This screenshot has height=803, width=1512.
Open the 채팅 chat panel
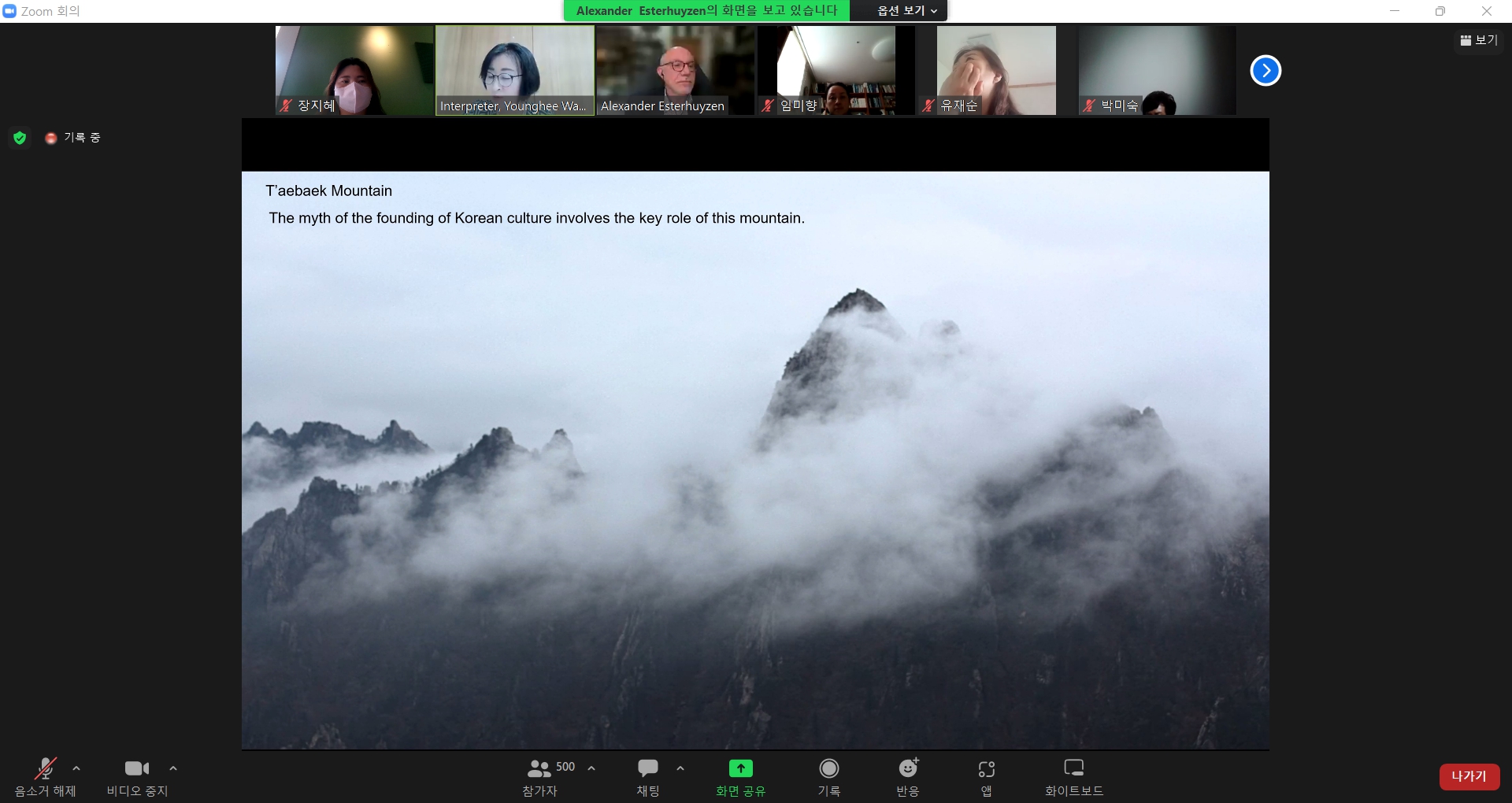(648, 777)
